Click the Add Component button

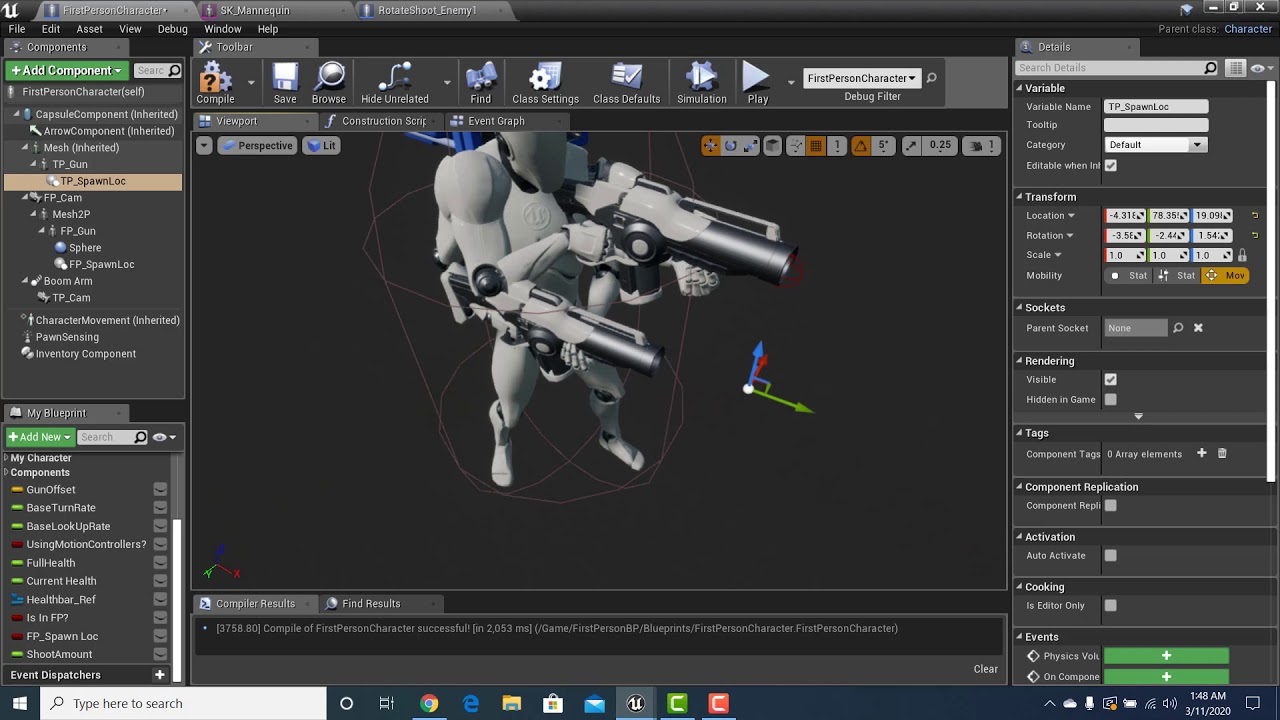coord(67,70)
